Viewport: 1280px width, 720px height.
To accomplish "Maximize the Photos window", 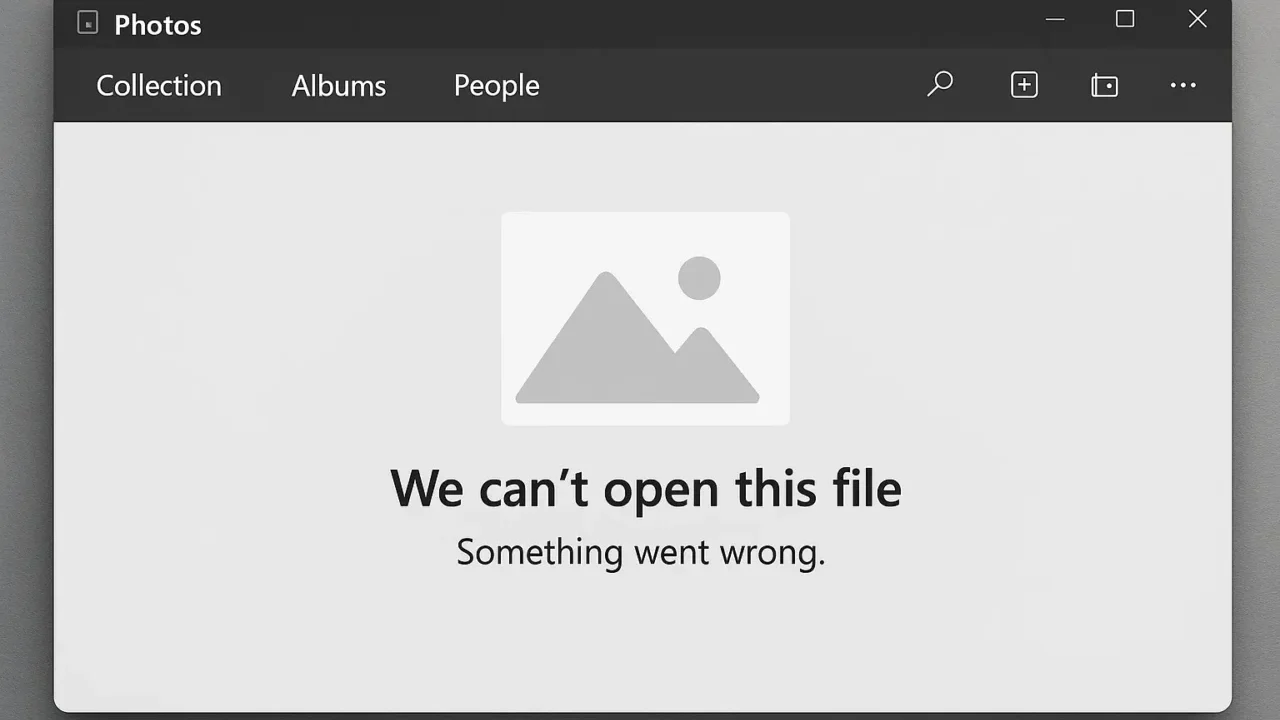I will point(1125,19).
